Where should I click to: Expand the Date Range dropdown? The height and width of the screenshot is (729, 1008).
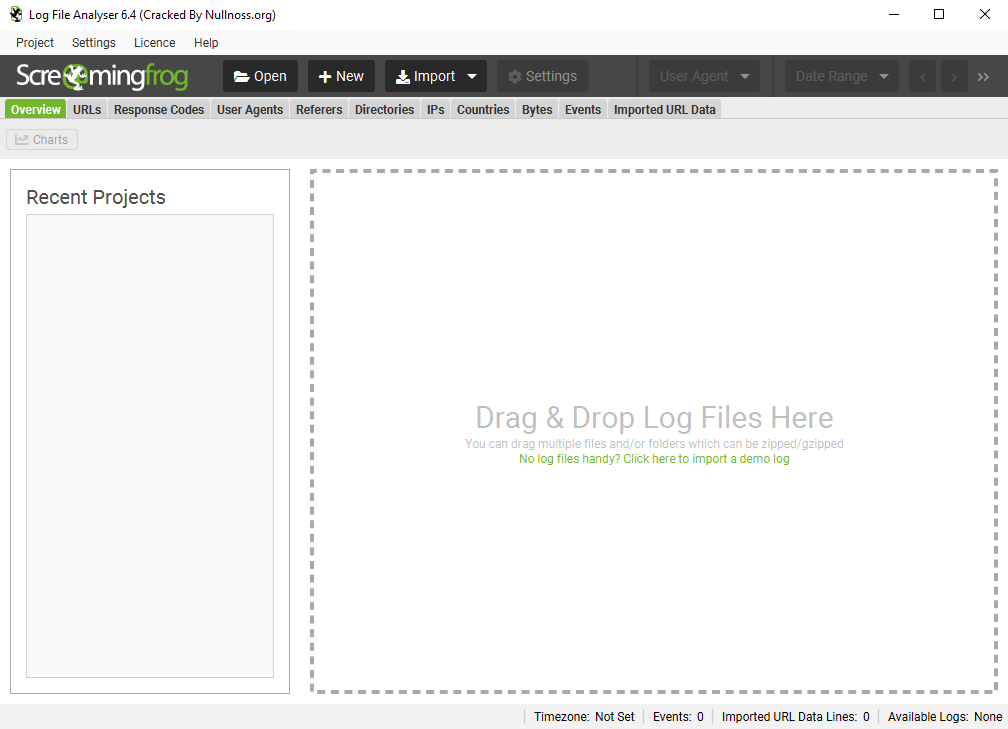tap(842, 76)
